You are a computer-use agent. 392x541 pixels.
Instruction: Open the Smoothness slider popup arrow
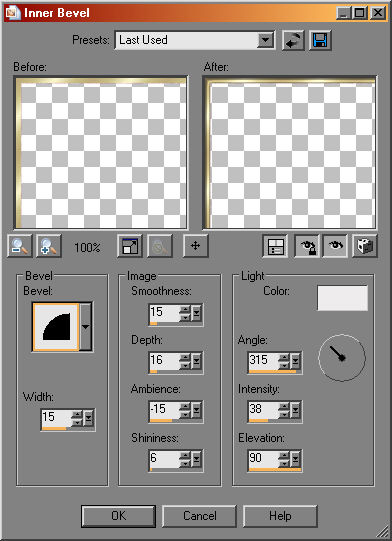[197, 313]
